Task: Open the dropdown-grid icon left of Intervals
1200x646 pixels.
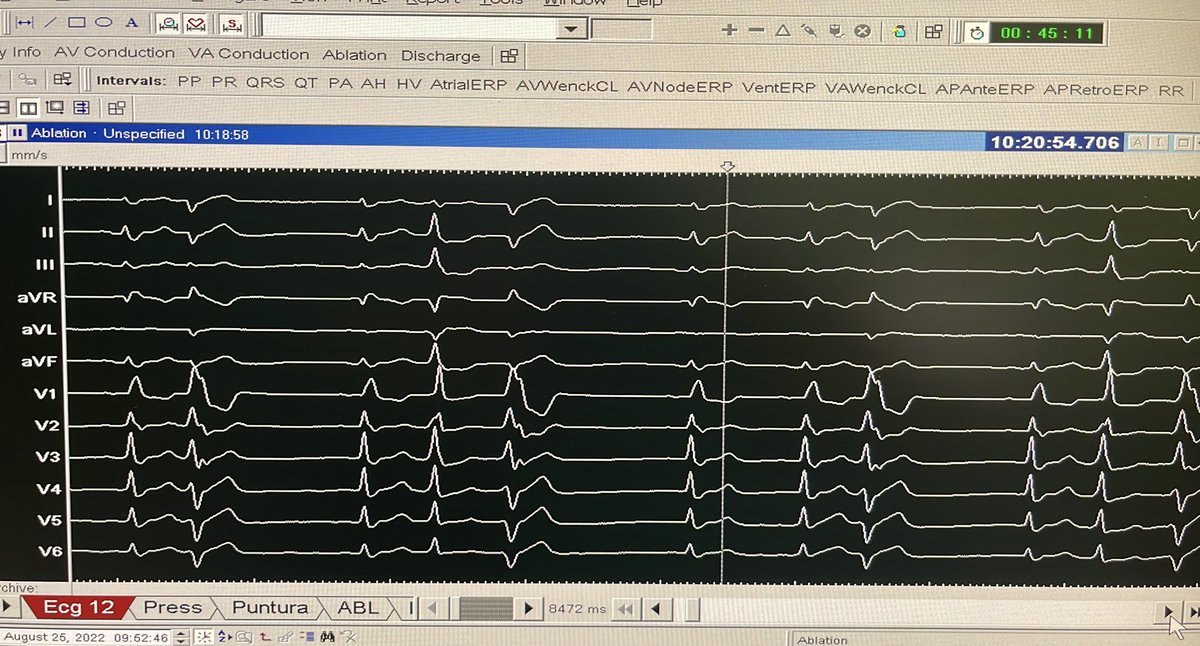Action: click(x=63, y=79)
